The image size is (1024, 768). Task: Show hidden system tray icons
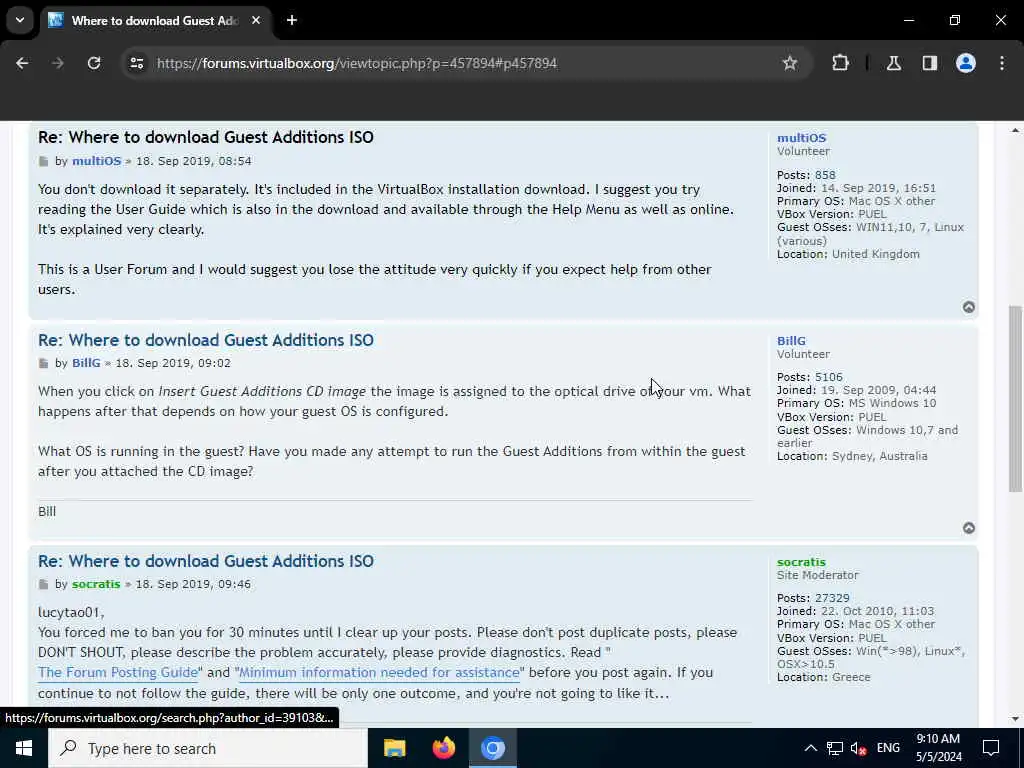[810, 748]
